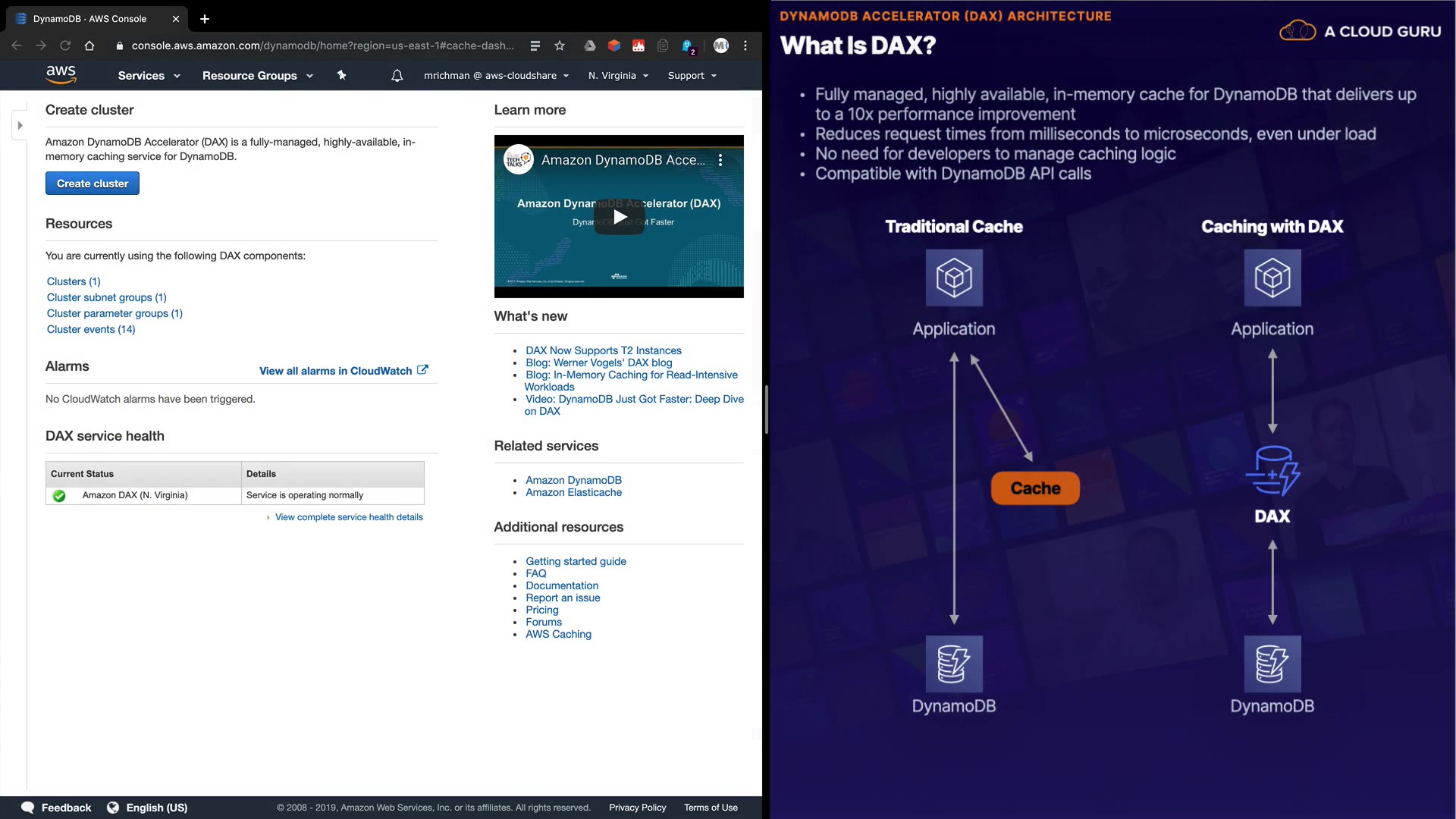Click the pin shortcuts icon in navbar
1456x819 pixels.
tap(341, 75)
